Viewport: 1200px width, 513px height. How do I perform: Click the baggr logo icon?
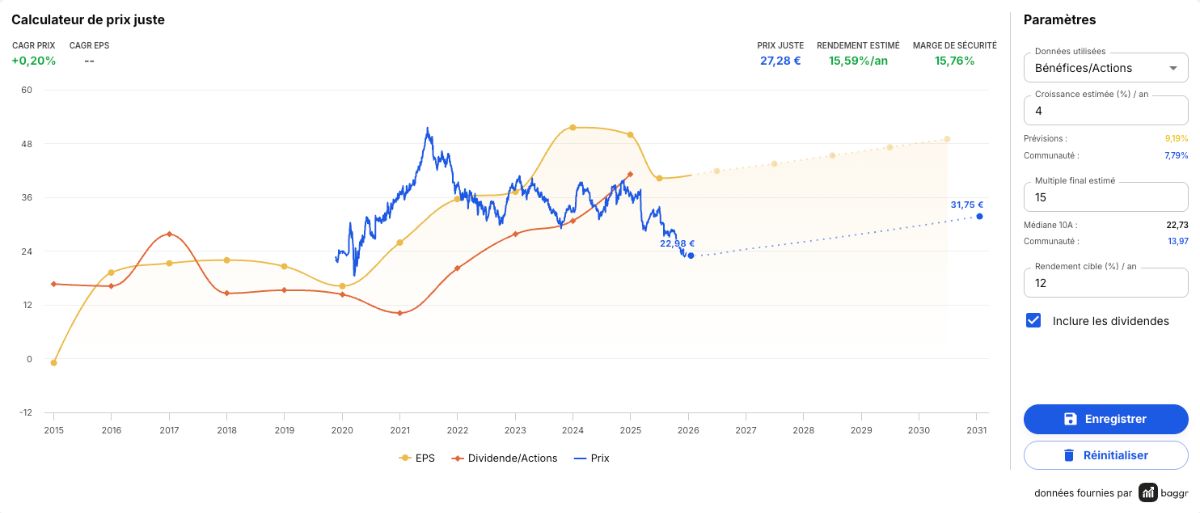pos(1148,493)
